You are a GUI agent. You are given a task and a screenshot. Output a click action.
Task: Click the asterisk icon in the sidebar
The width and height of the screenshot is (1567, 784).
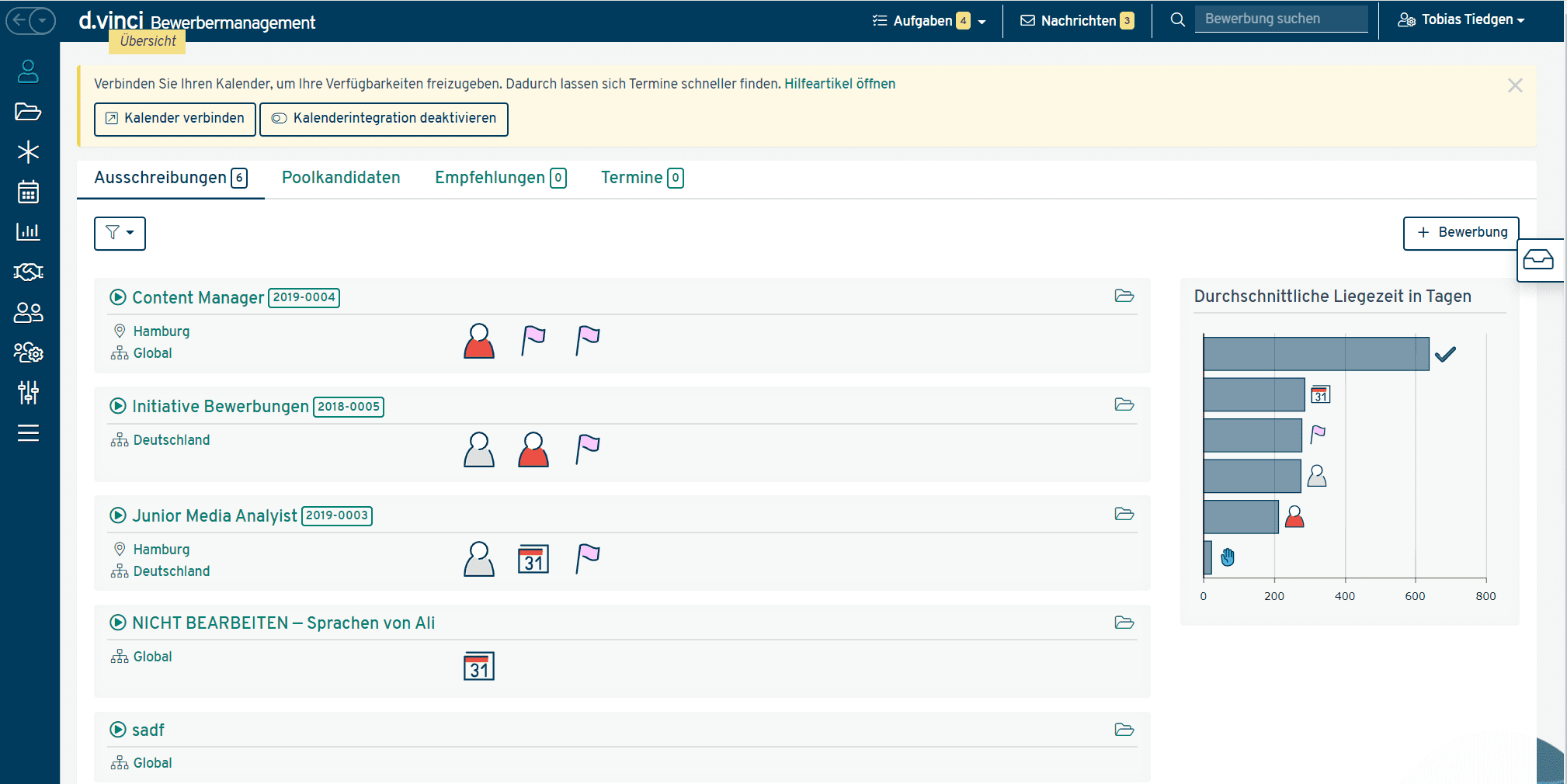click(x=28, y=151)
